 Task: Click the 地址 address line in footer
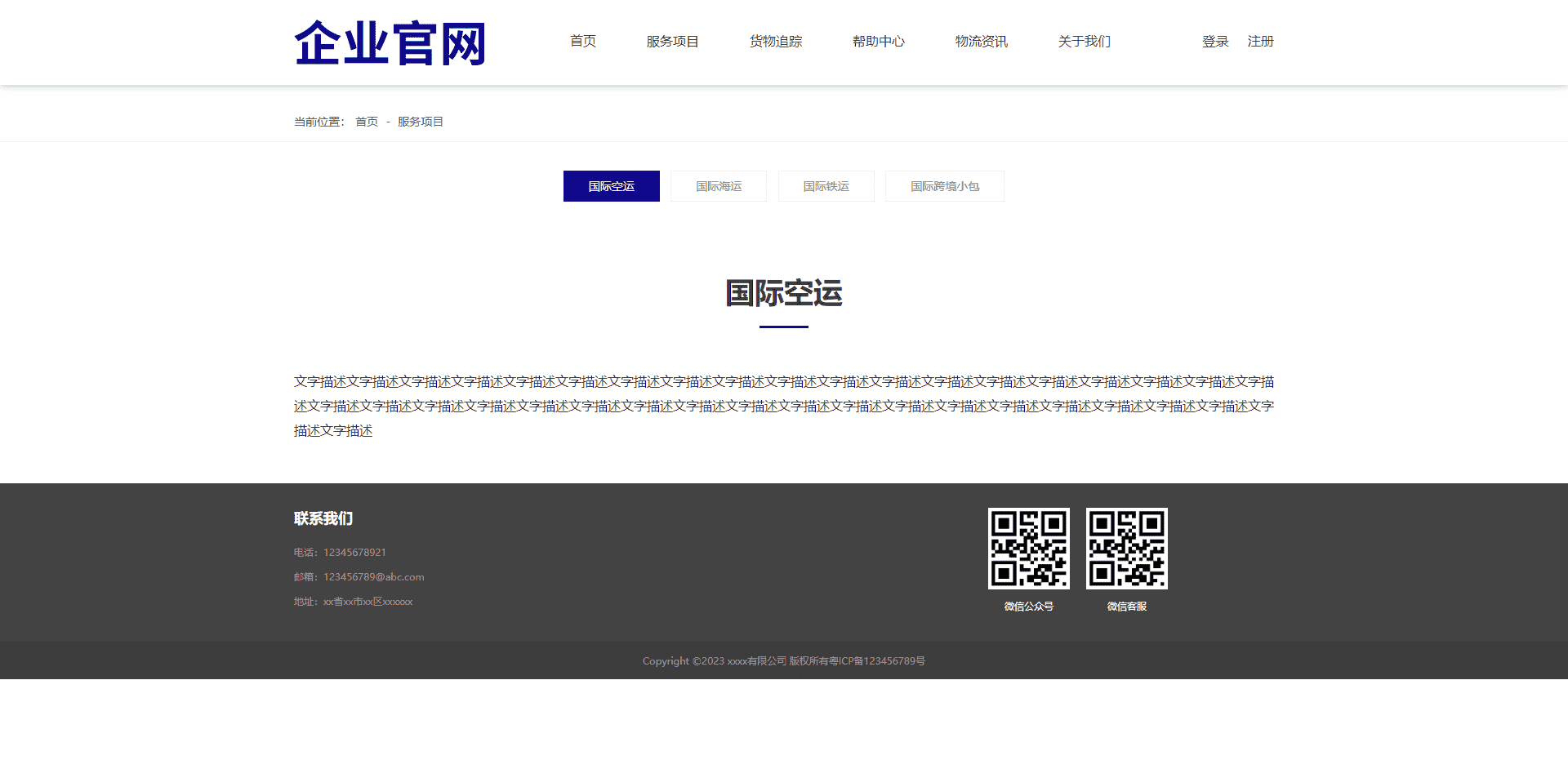pos(353,602)
